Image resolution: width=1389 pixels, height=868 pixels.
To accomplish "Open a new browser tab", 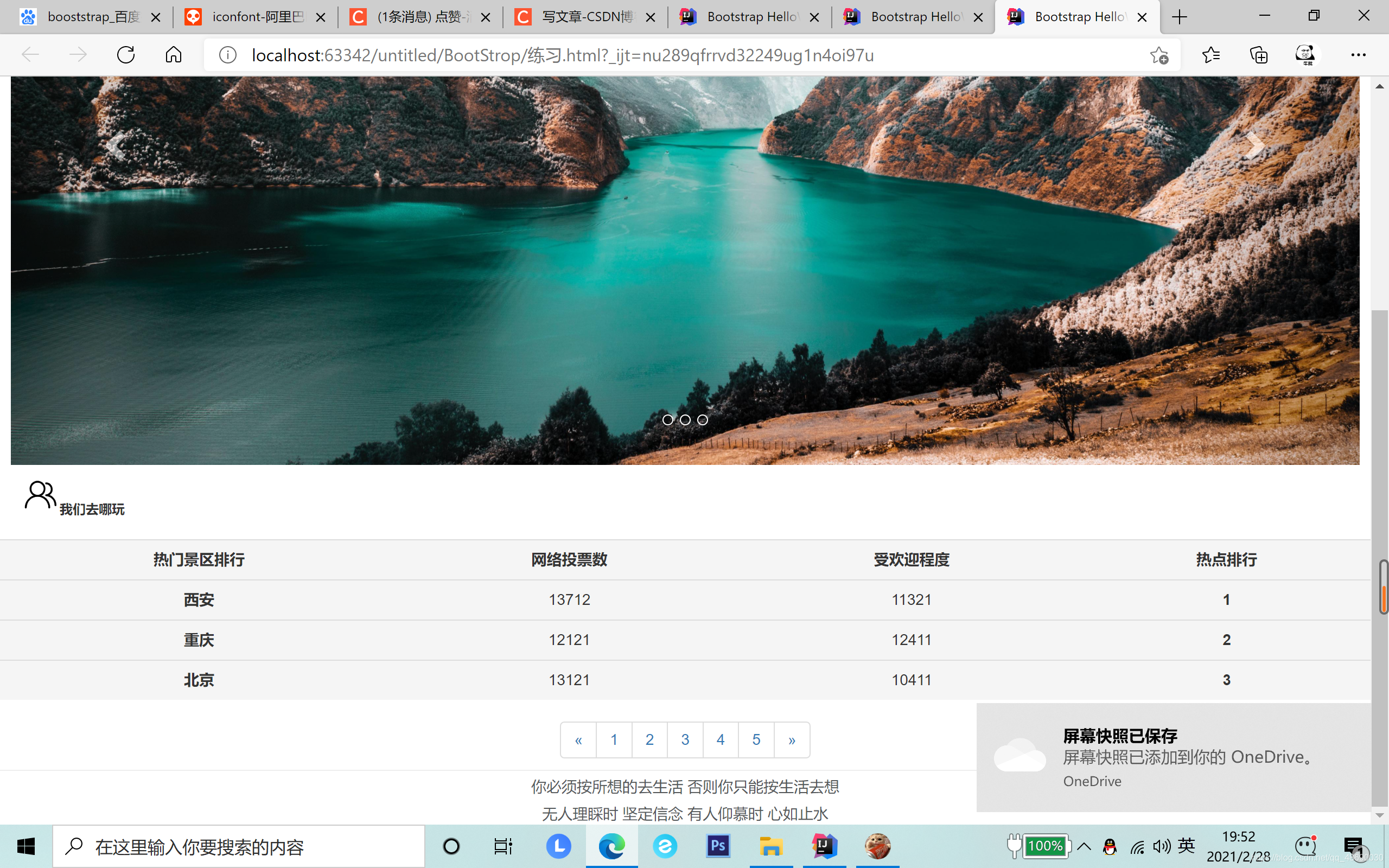I will 1180,17.
